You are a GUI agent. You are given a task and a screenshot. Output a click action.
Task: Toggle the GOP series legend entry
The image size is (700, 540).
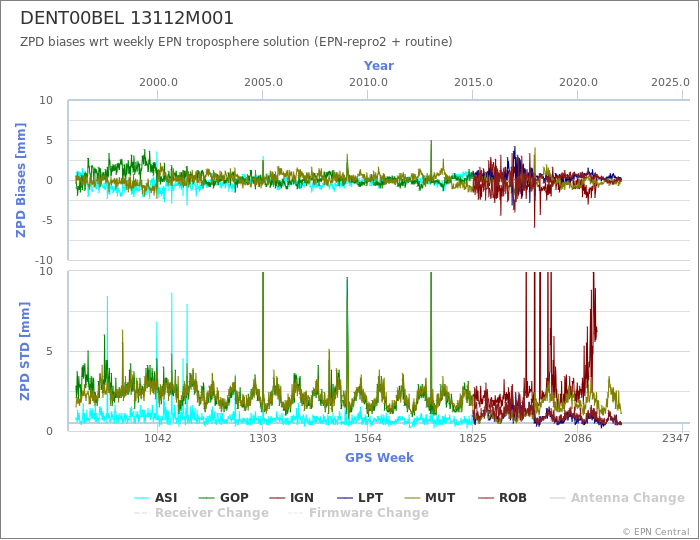224,498
